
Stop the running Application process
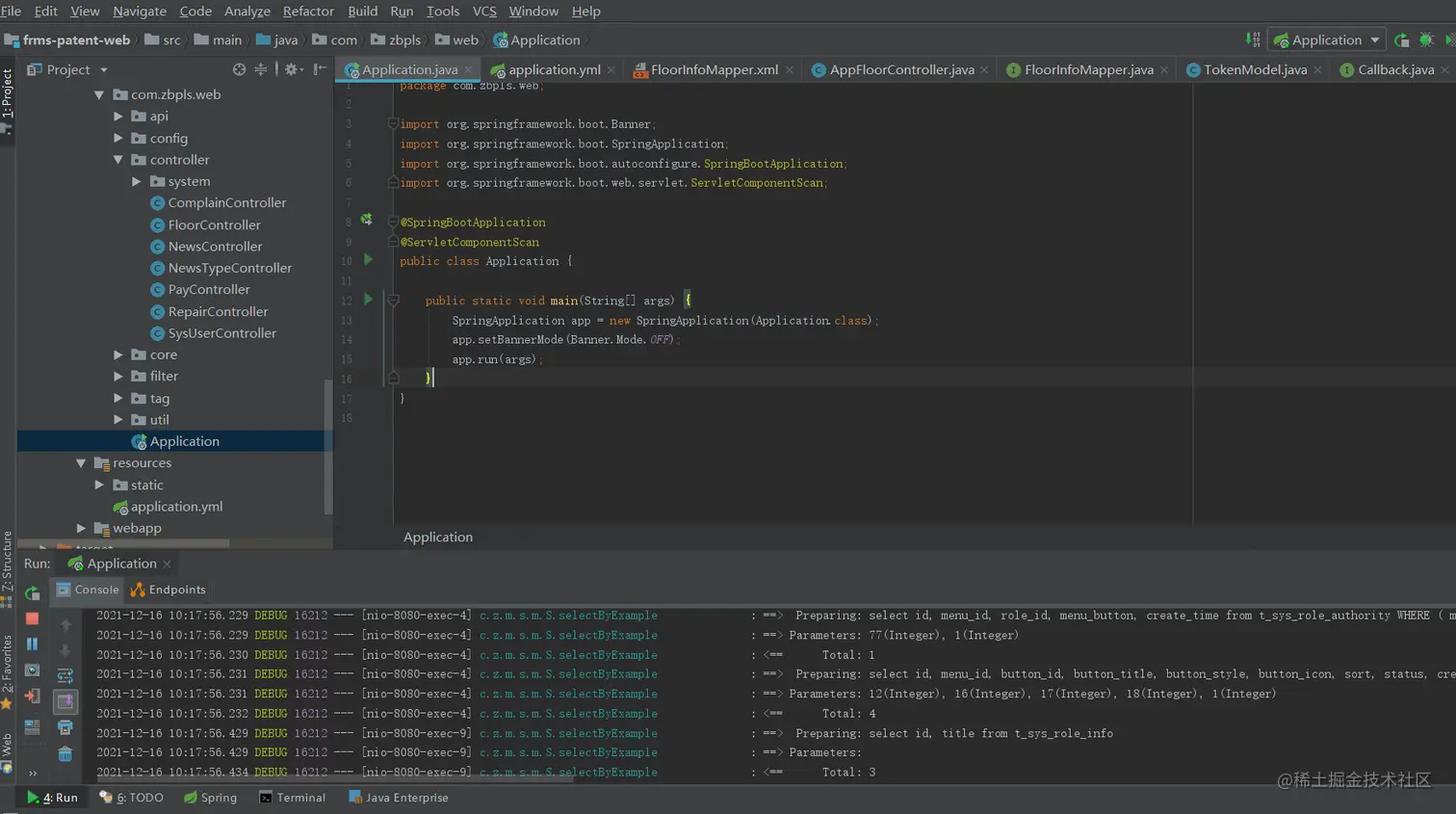click(32, 618)
